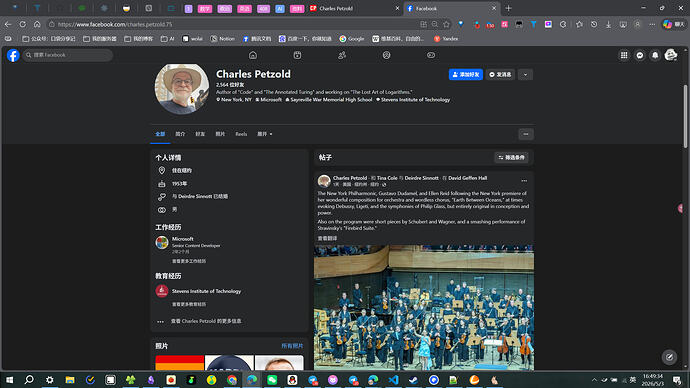Image resolution: width=690 pixels, height=388 pixels.
Task: Open the Facebook menu grid icon
Action: tap(624, 55)
